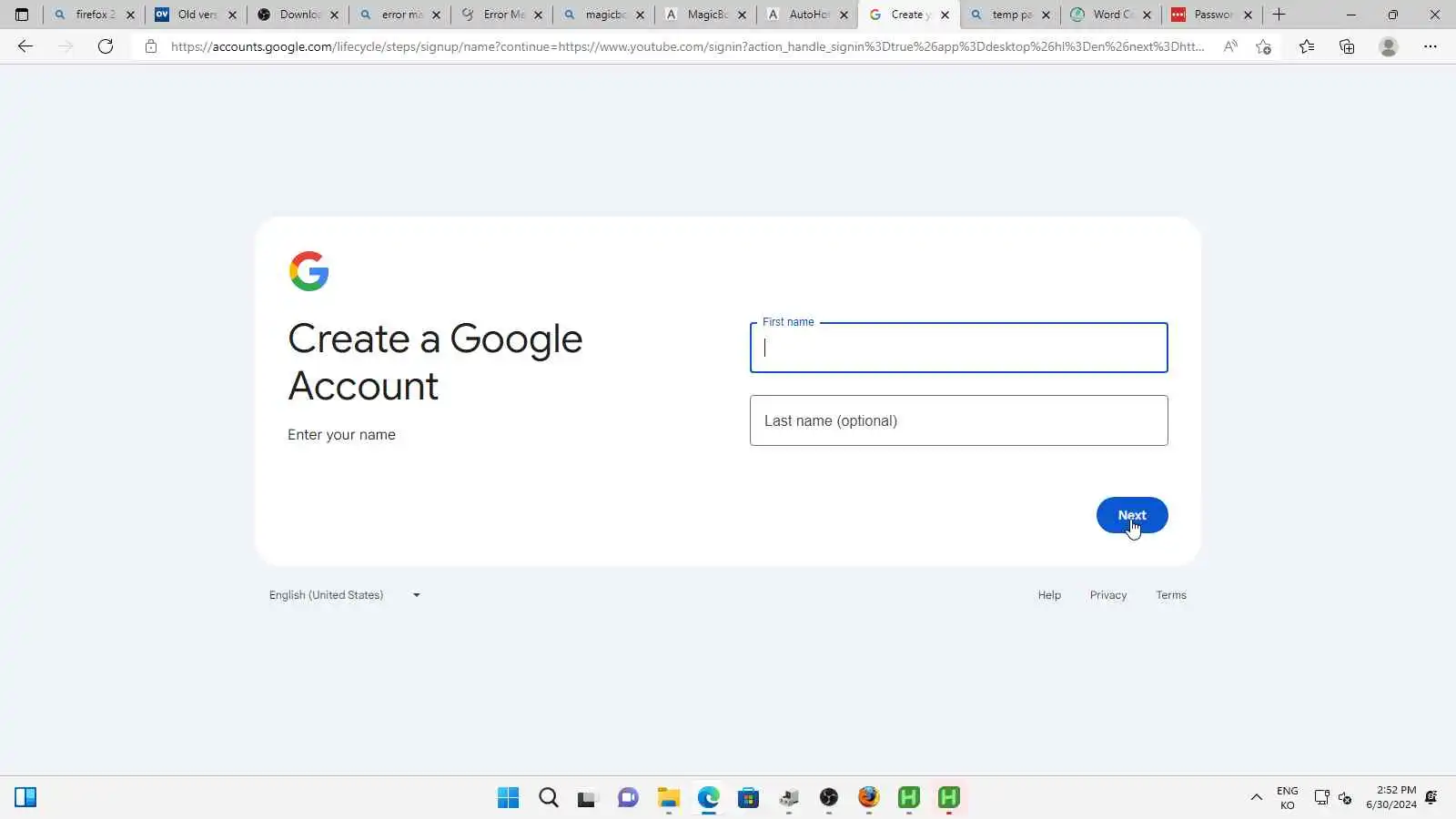Open the Favorites list icon
This screenshot has width=1456, height=819.
pyautogui.click(x=1307, y=46)
